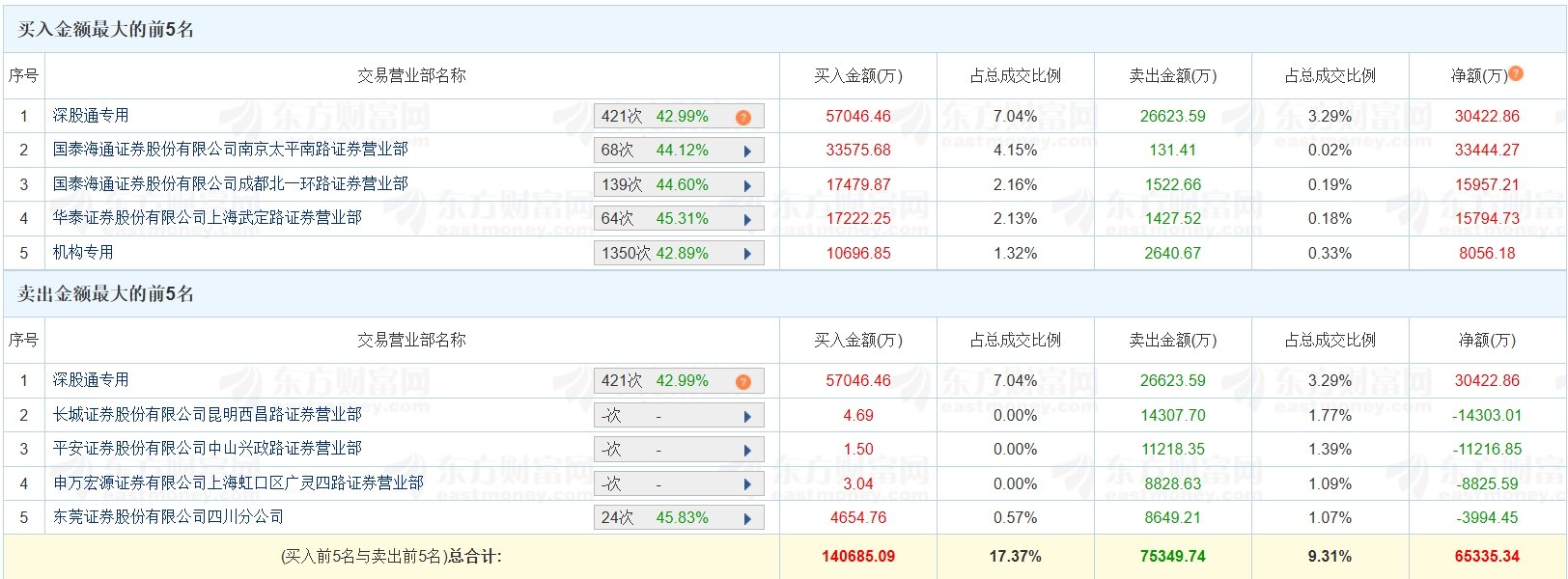The height and width of the screenshot is (579, 1568).
Task: Open 东莞证券股份有限公司四川分公司 link
Action: [169, 517]
